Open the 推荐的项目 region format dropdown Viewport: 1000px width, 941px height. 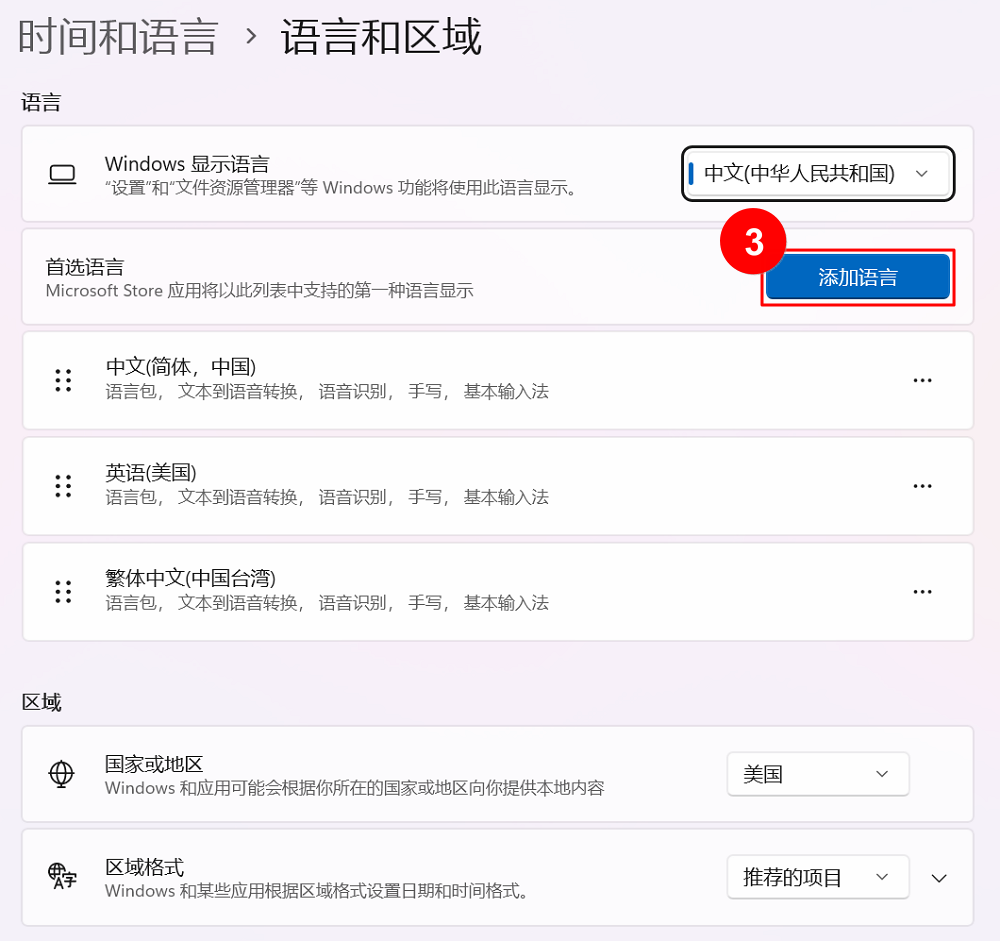tap(817, 878)
